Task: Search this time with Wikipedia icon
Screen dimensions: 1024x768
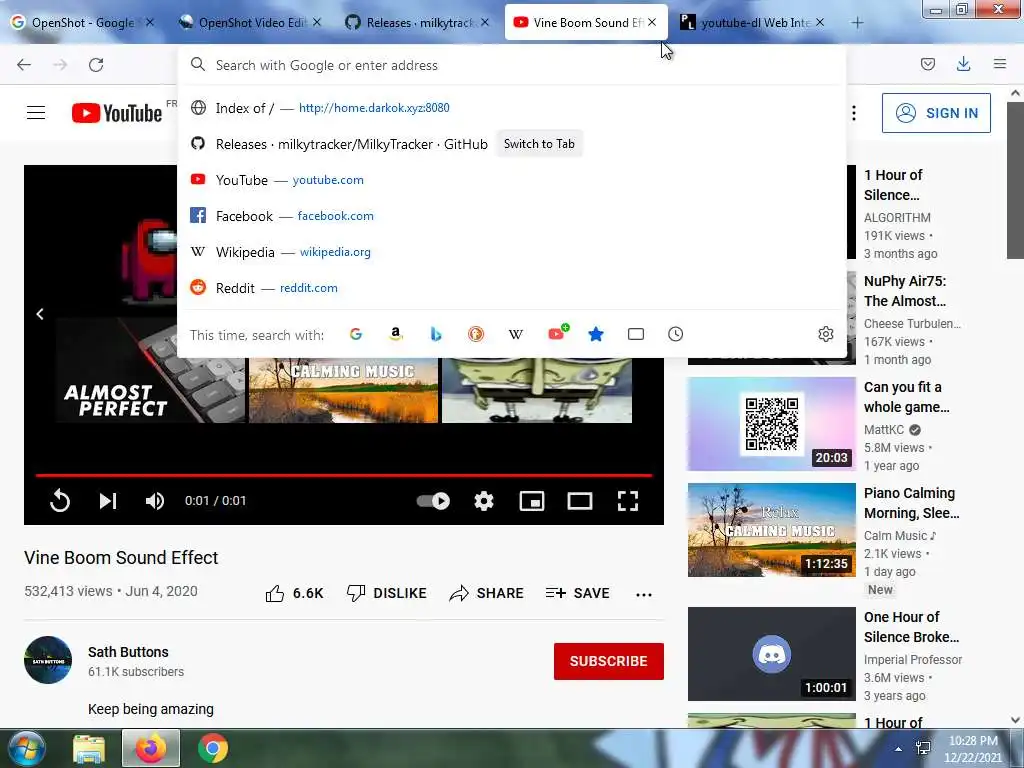Action: (516, 334)
